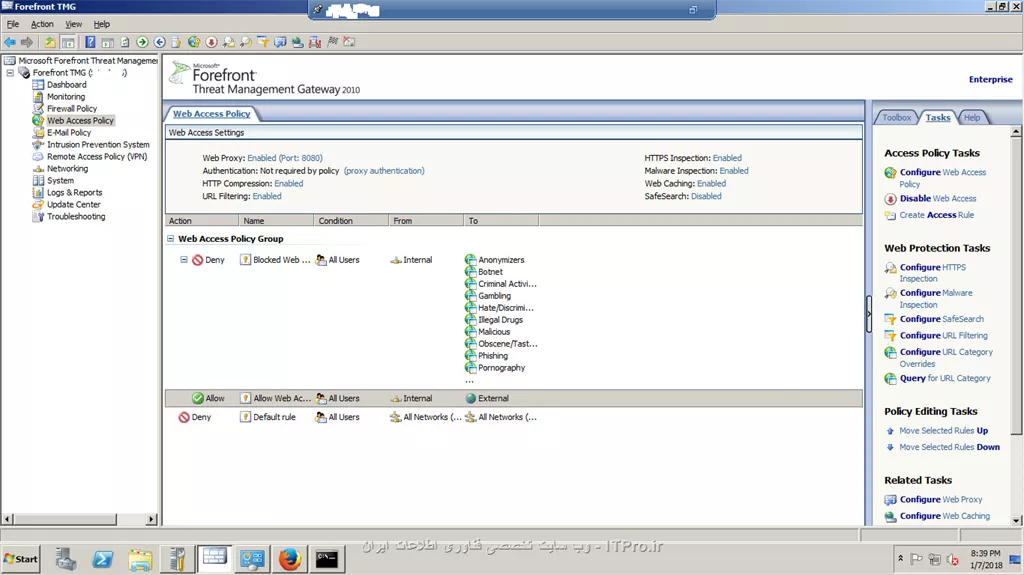Click the Name column header
The width and height of the screenshot is (1024, 575).
coord(276,221)
